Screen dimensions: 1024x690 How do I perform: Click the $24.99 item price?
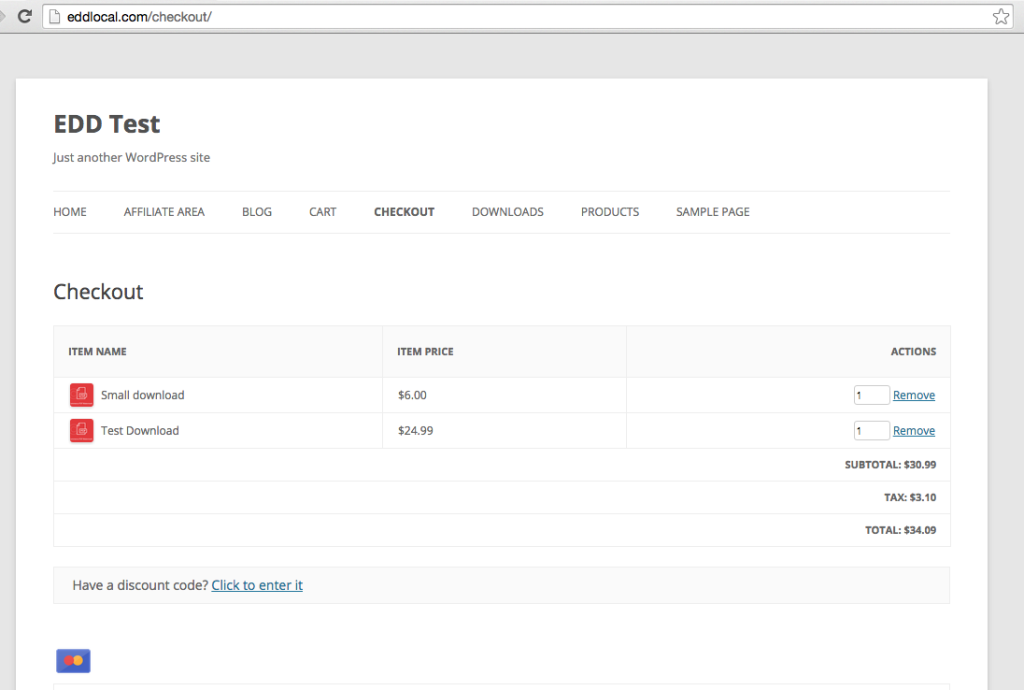point(415,431)
